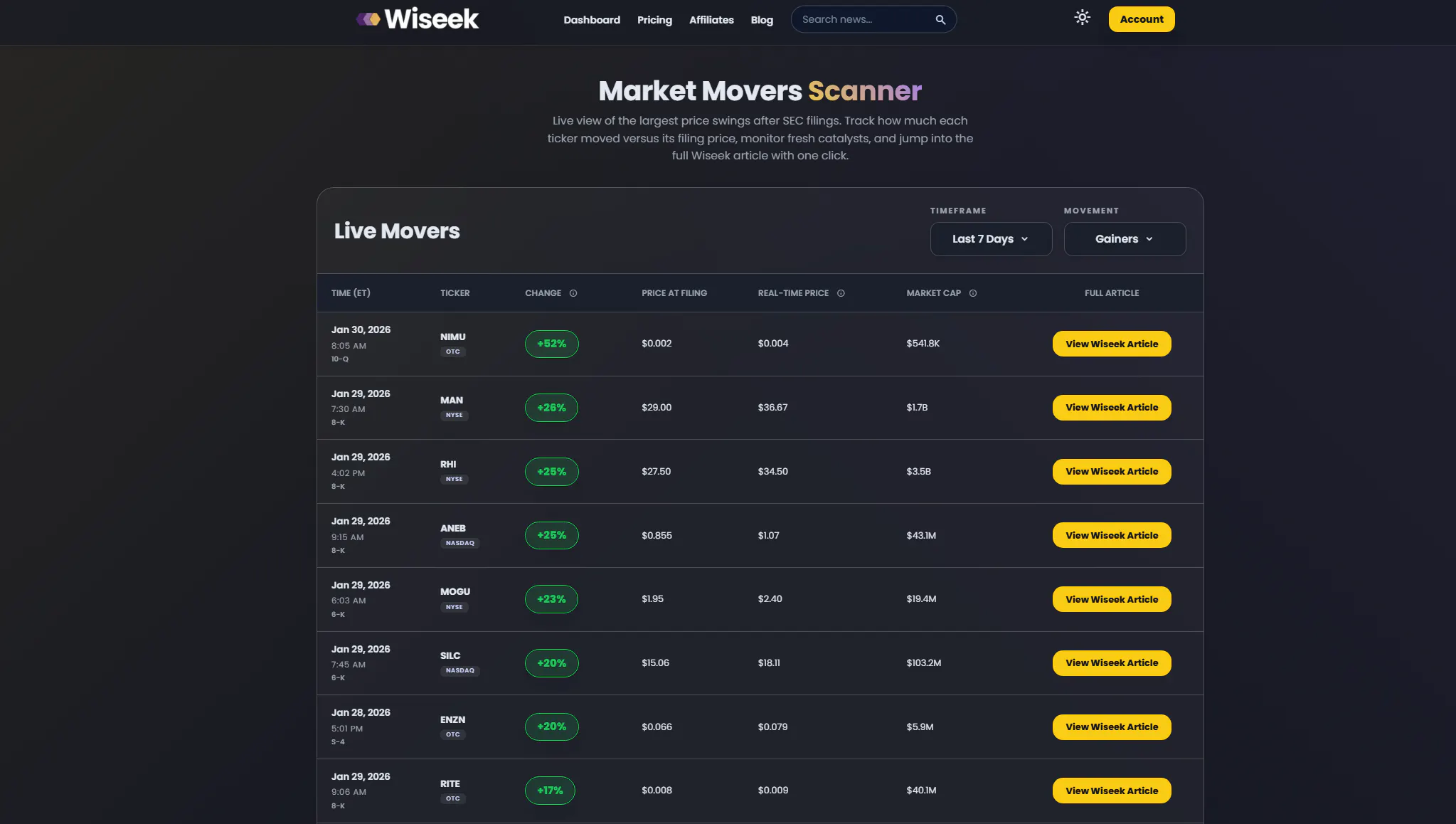Click the ENZN ticker symbol

[452, 719]
